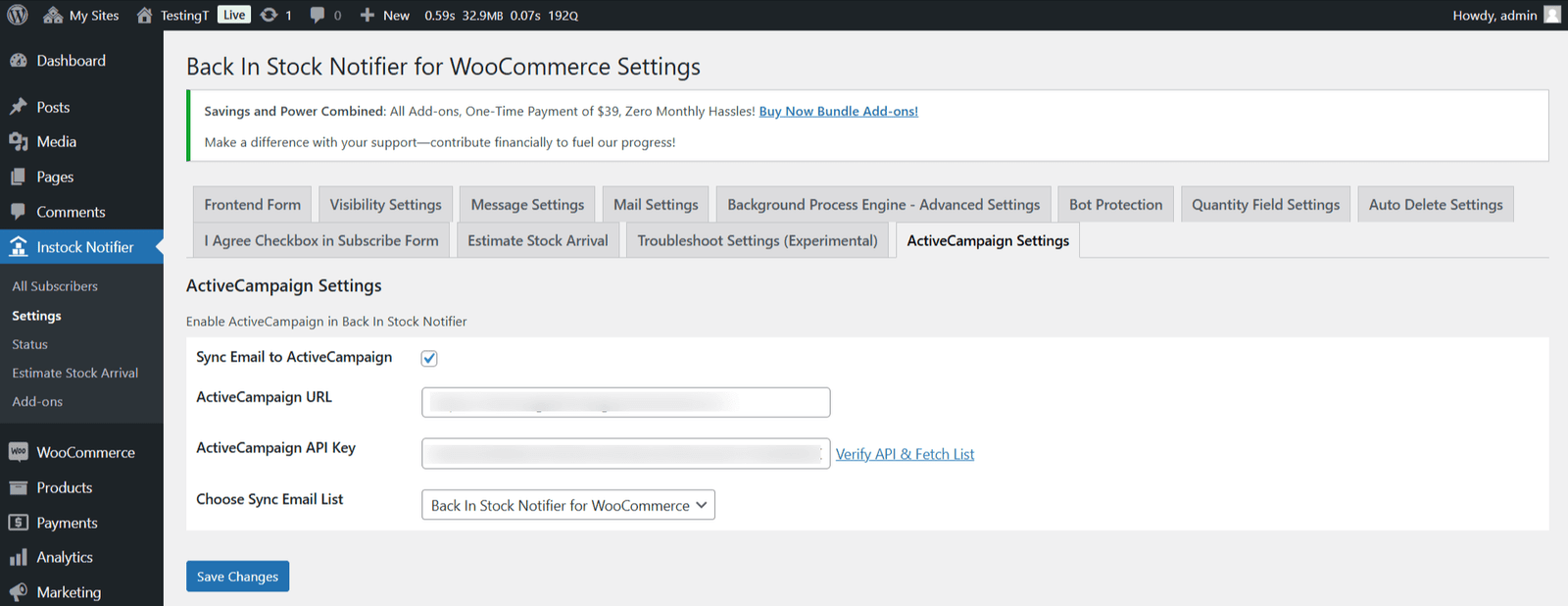Image resolution: width=1568 pixels, height=606 pixels.
Task: Open the Quantity Field Settings tab
Action: [1266, 204]
